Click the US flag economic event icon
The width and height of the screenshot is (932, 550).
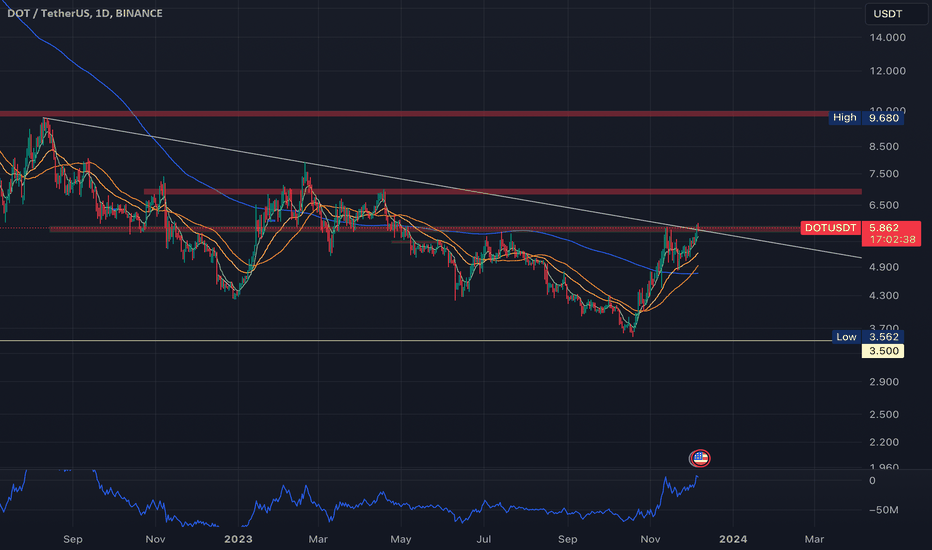click(700, 458)
